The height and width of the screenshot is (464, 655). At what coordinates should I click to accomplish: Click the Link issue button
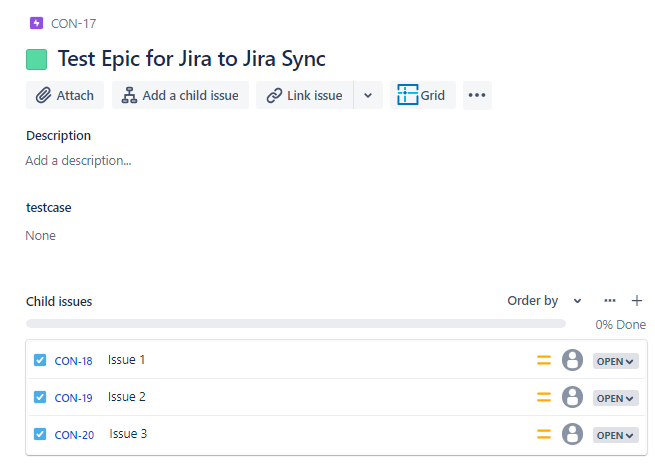click(304, 95)
